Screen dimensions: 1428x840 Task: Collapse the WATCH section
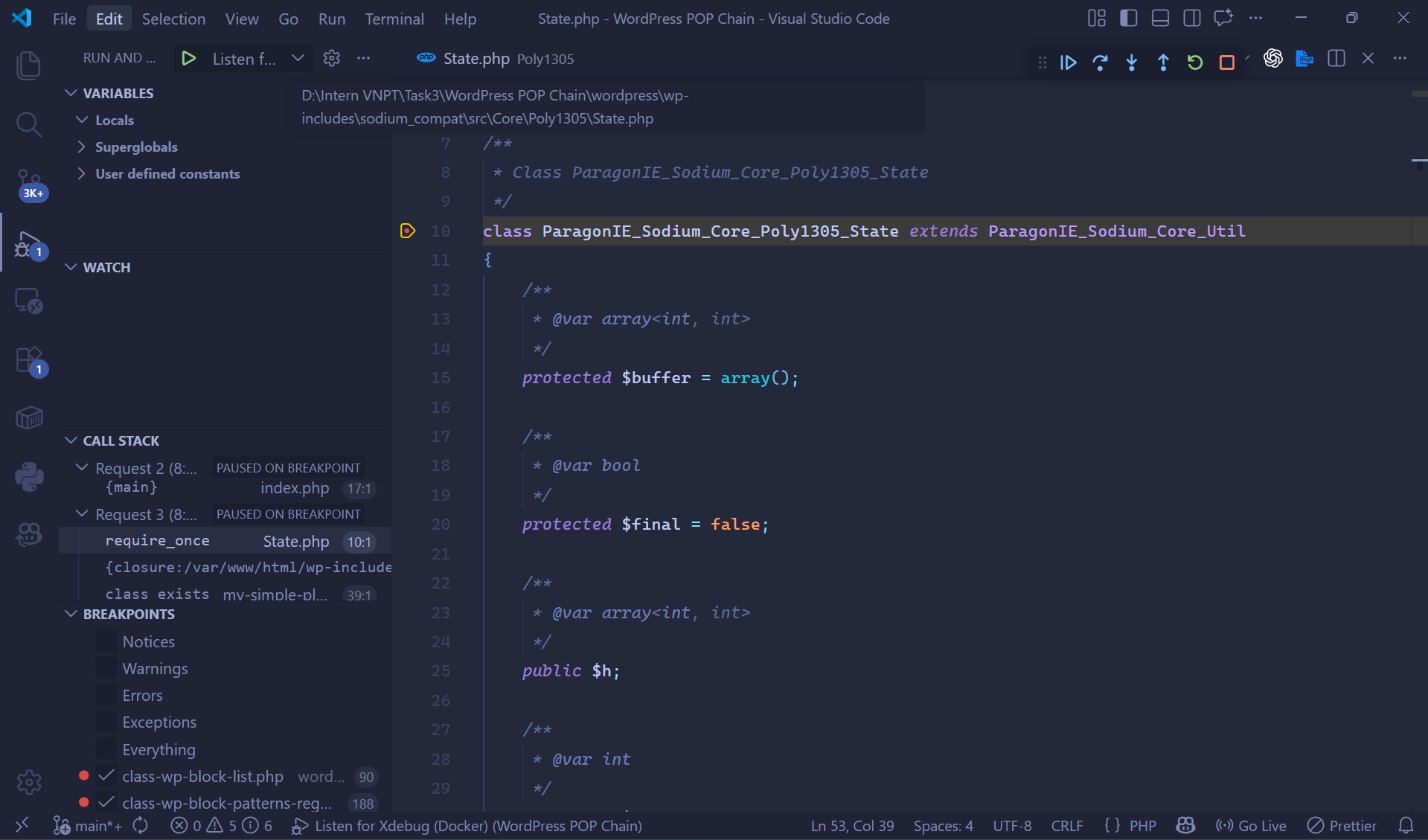point(71,267)
